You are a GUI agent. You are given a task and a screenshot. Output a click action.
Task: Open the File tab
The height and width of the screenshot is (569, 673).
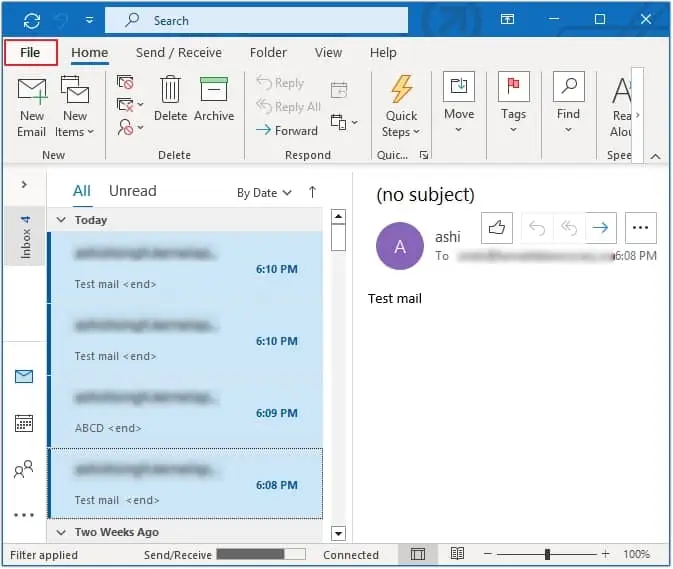(30, 52)
